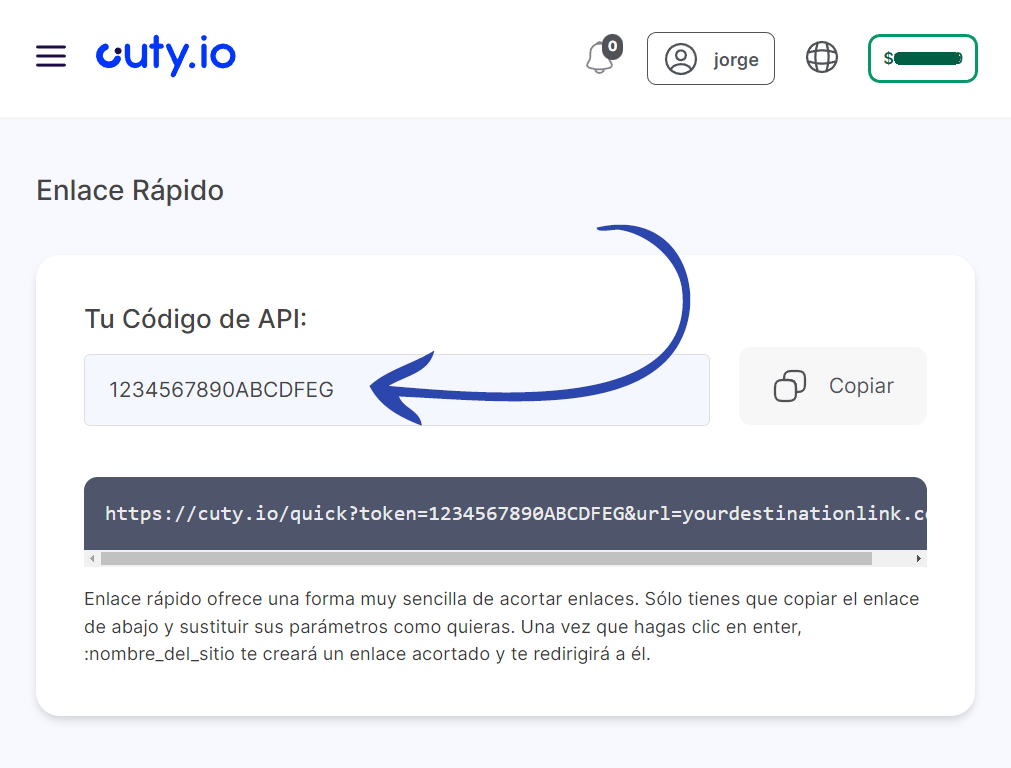1011x768 pixels.
Task: Click the copy icon beside Copiar
Action: tap(789, 386)
